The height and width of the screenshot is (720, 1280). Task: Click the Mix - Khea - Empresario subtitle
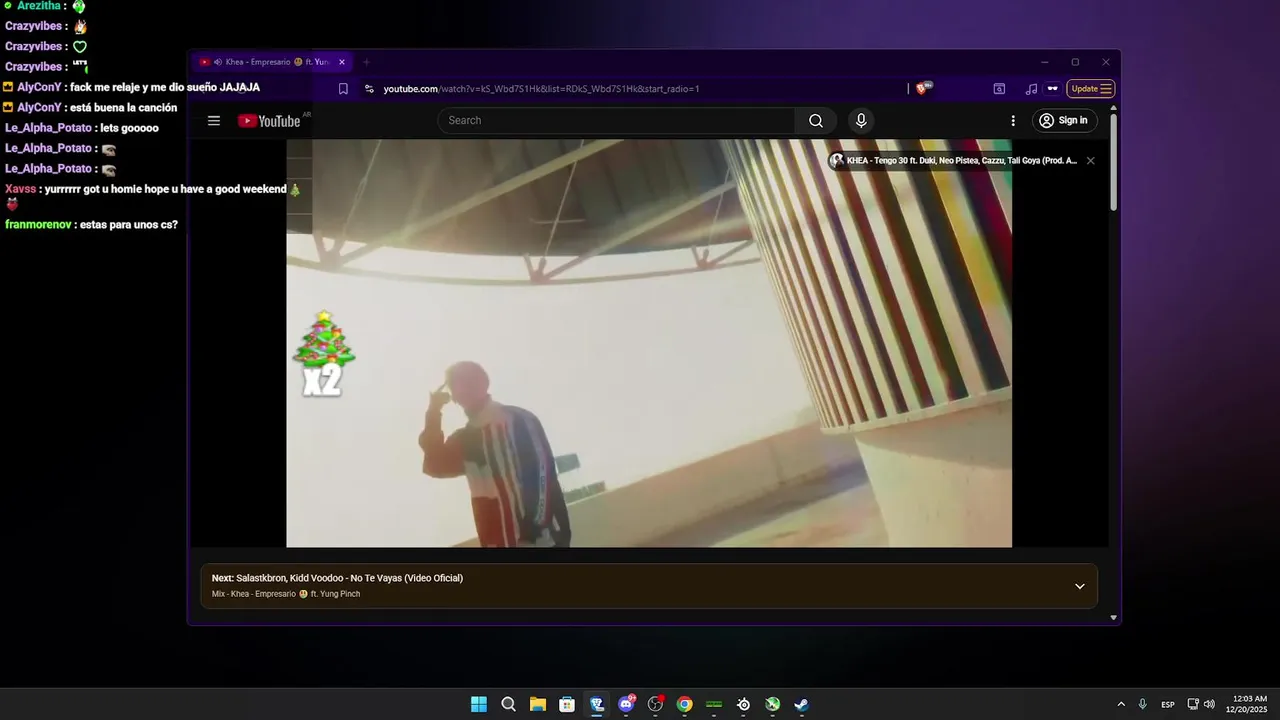point(286,594)
